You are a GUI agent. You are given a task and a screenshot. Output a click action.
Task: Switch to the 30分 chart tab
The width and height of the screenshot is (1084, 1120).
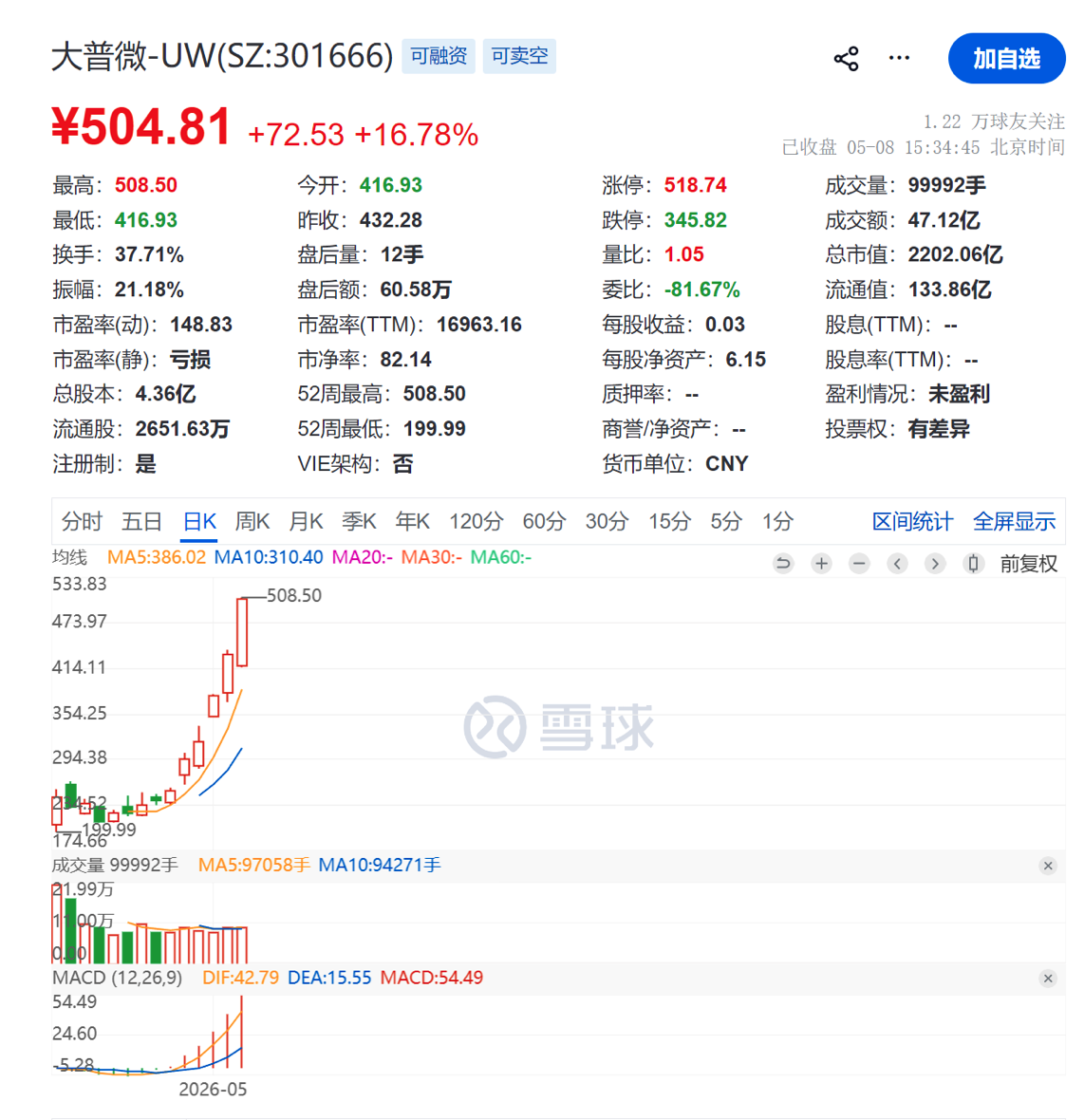click(x=607, y=521)
